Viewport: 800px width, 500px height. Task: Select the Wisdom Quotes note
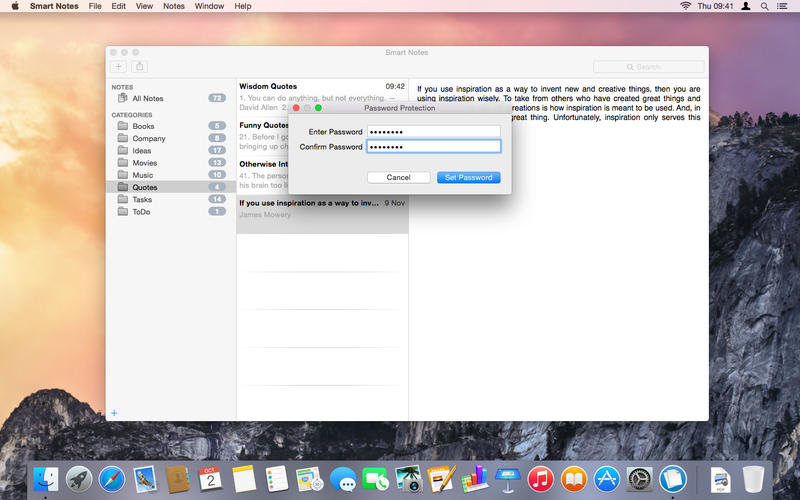point(322,97)
